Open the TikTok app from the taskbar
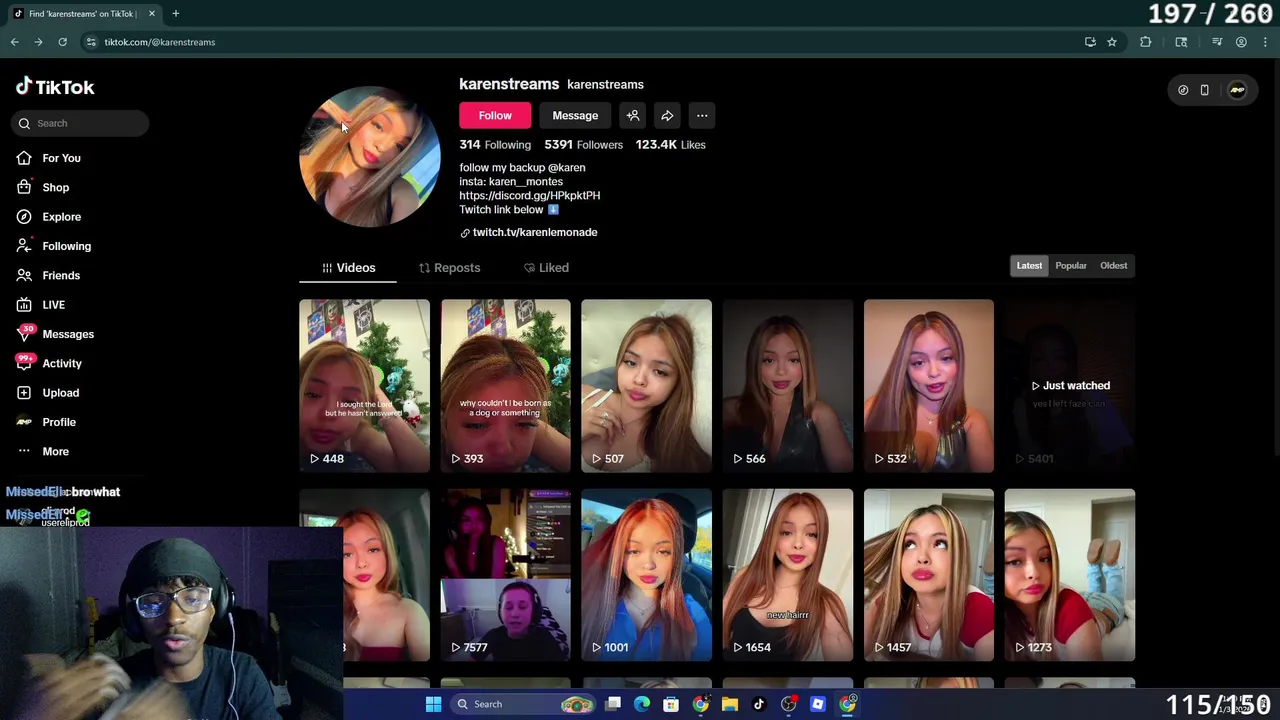Image resolution: width=1280 pixels, height=720 pixels. [x=759, y=704]
